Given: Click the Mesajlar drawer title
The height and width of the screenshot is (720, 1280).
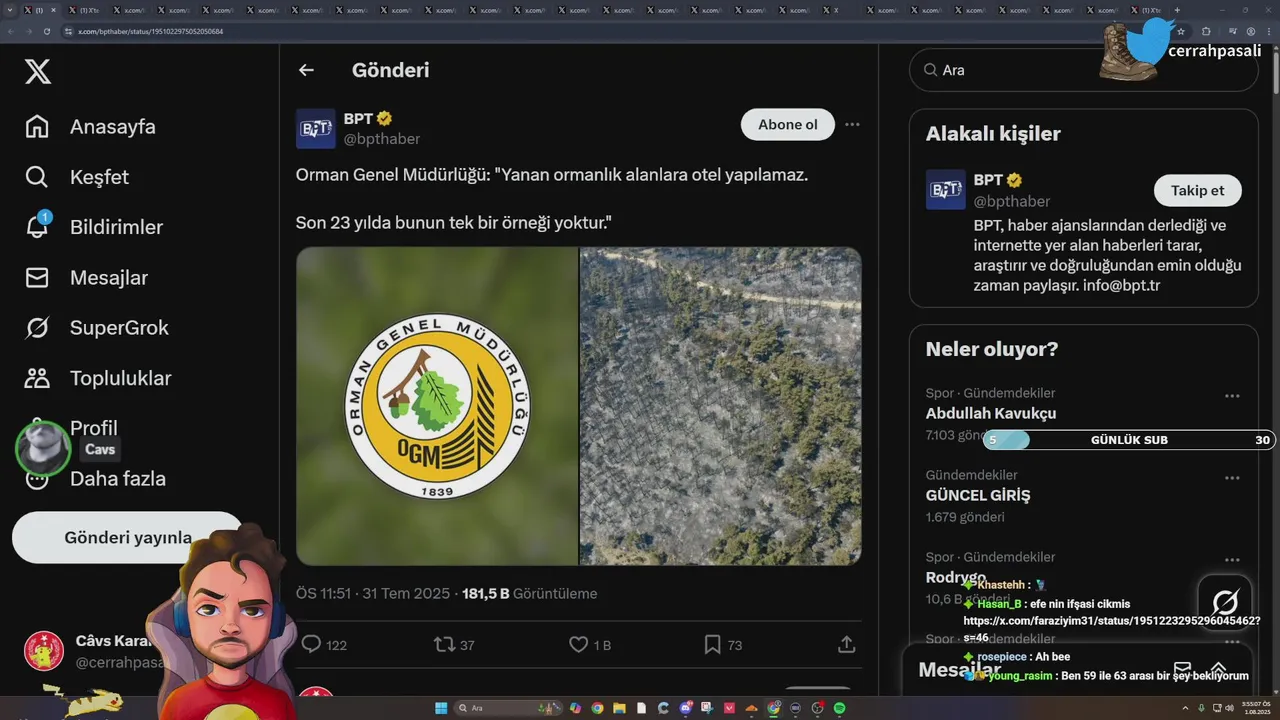Looking at the screenshot, I should (960, 670).
